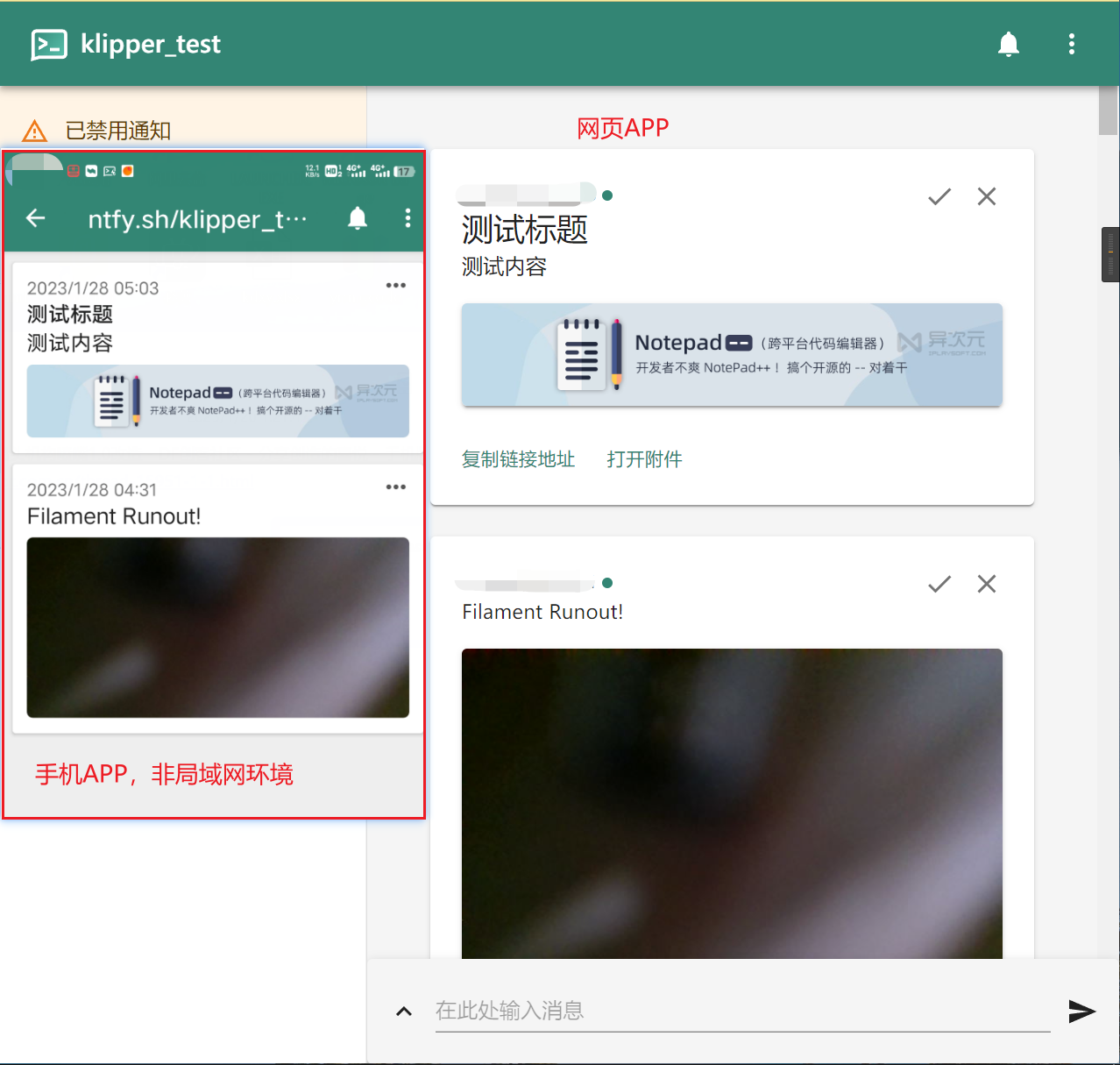Click the warning triangle beside 已禁用通知
The width and height of the screenshot is (1120, 1065).
(34, 131)
